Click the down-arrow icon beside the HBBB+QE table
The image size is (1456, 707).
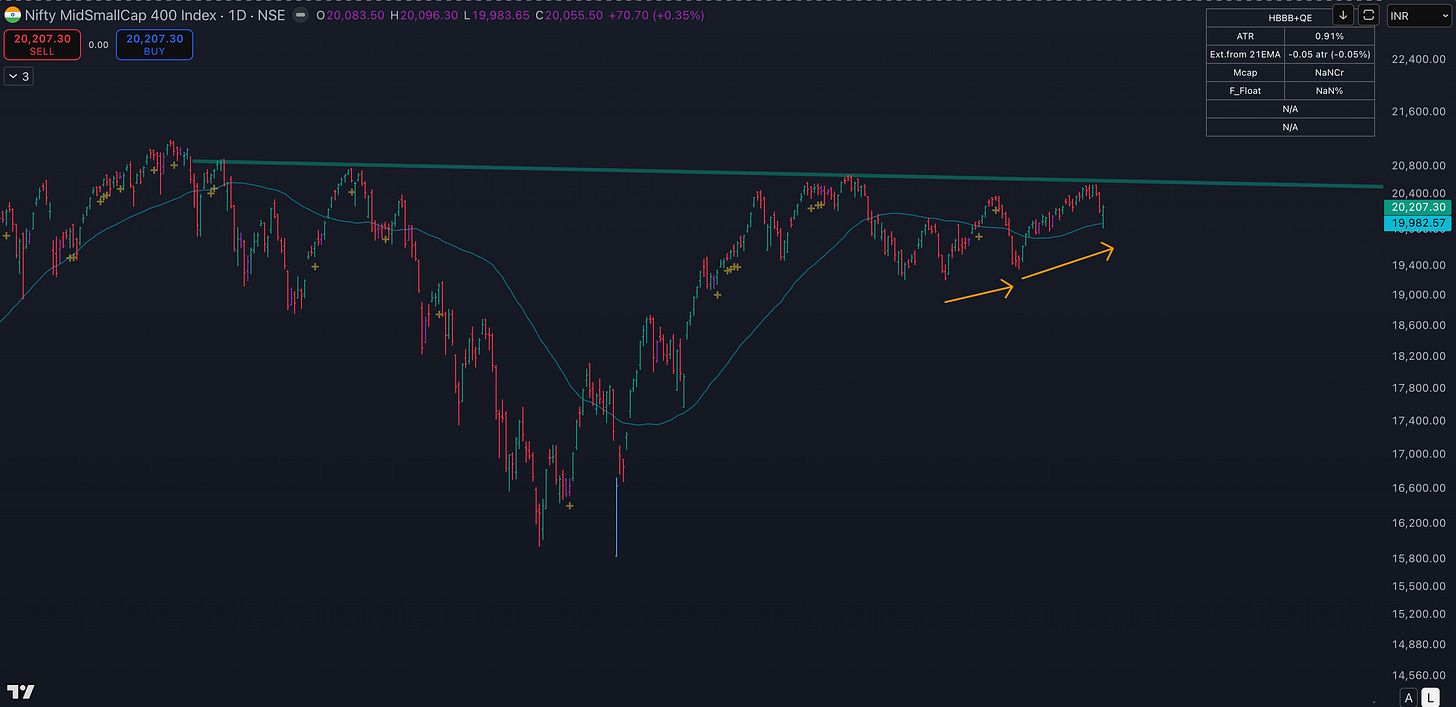(x=1343, y=15)
